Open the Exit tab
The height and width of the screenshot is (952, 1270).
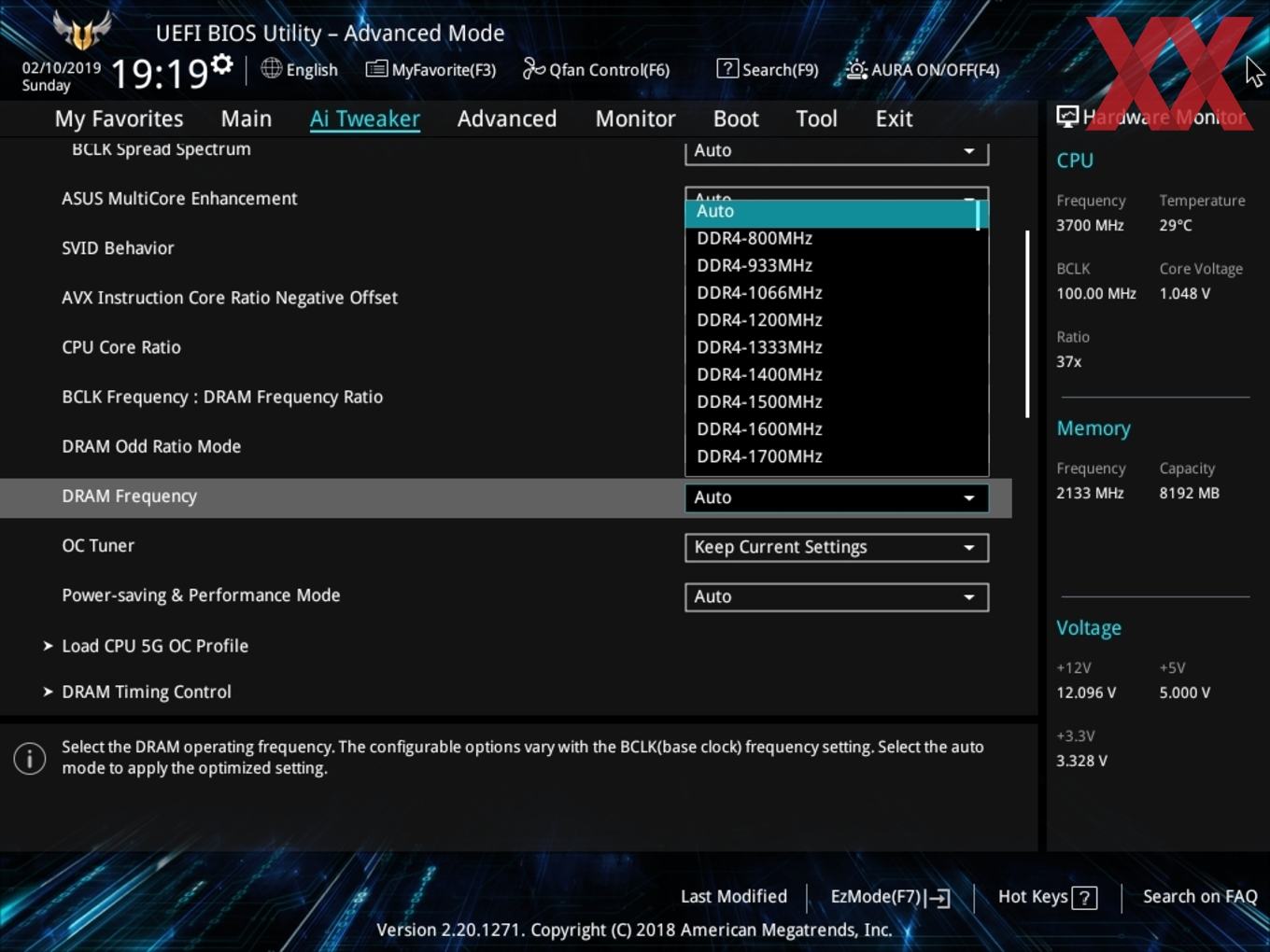(894, 119)
